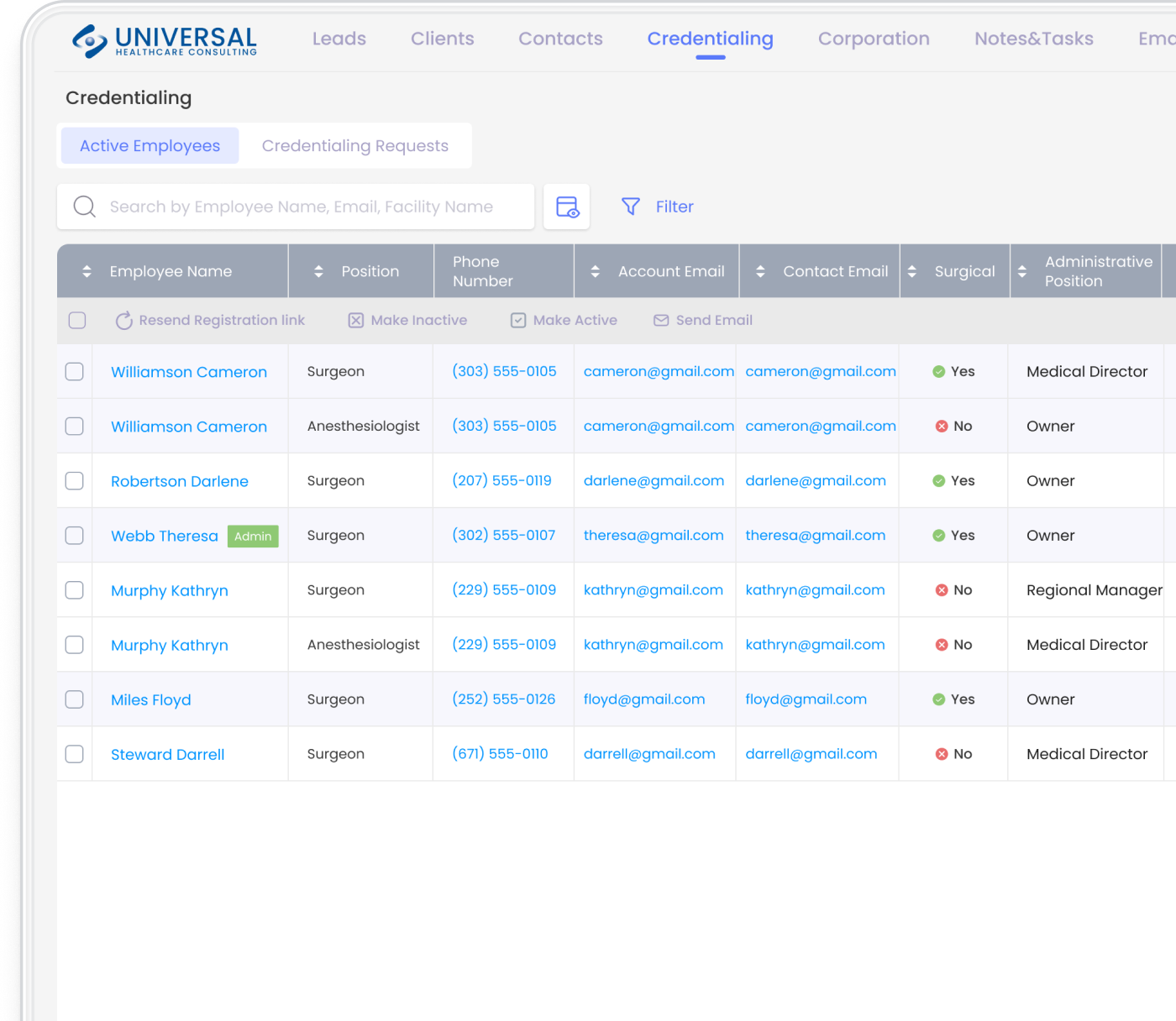Select the Active Employees sub-tab
Viewport: 1176px width, 1021px height.
coord(150,146)
